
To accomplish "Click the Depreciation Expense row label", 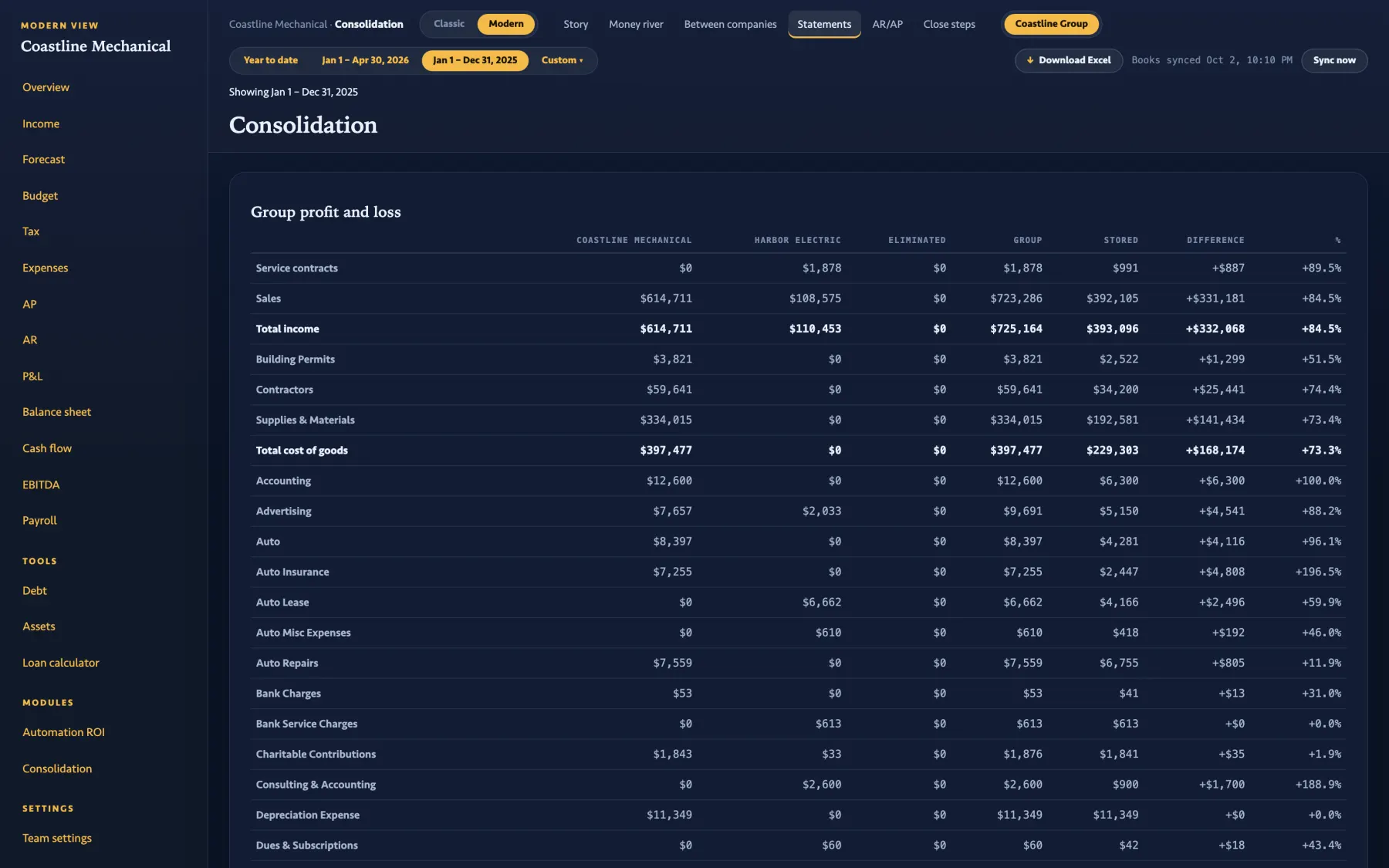I will [308, 815].
